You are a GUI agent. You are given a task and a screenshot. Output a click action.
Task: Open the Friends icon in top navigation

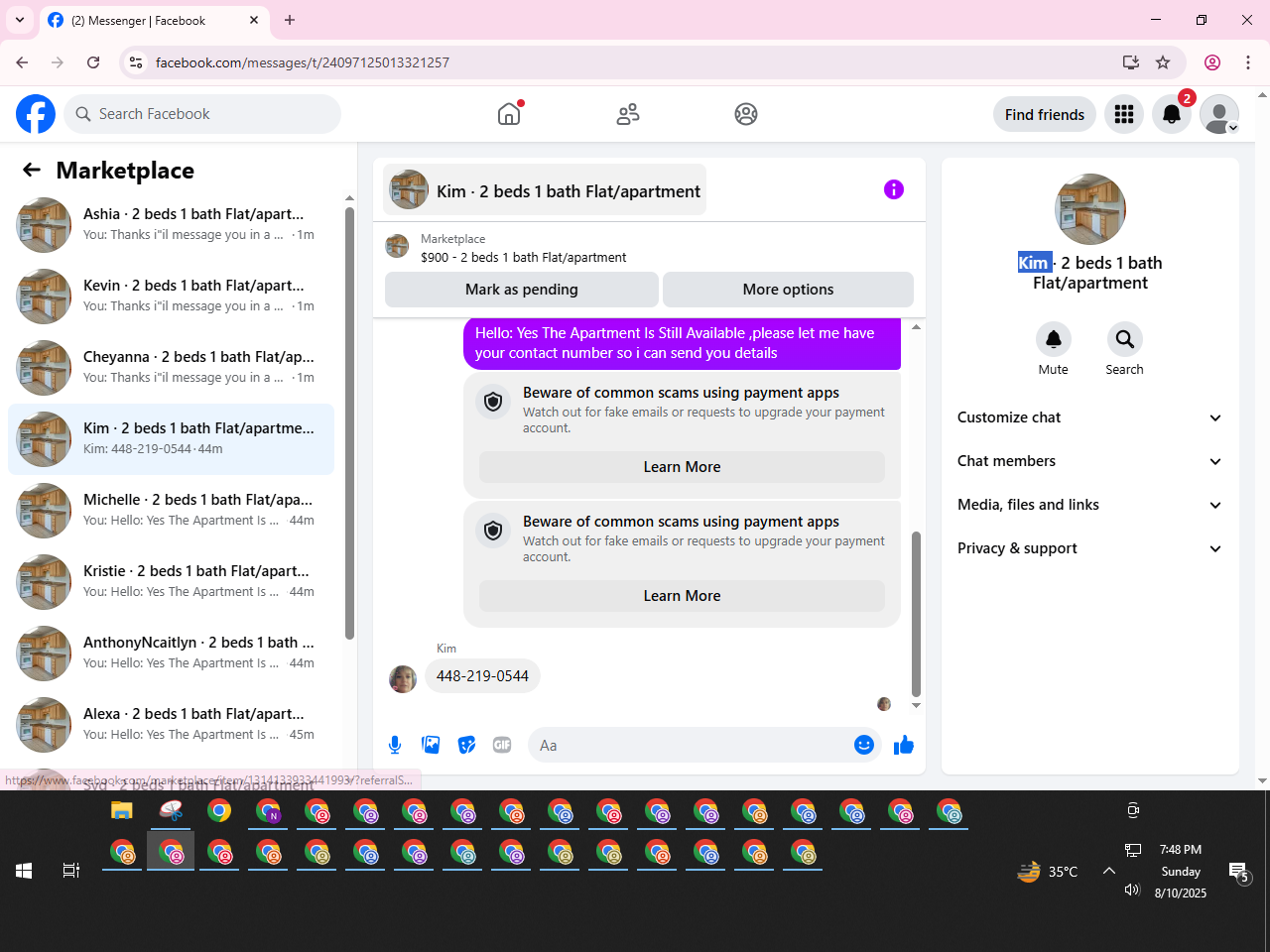click(x=628, y=114)
